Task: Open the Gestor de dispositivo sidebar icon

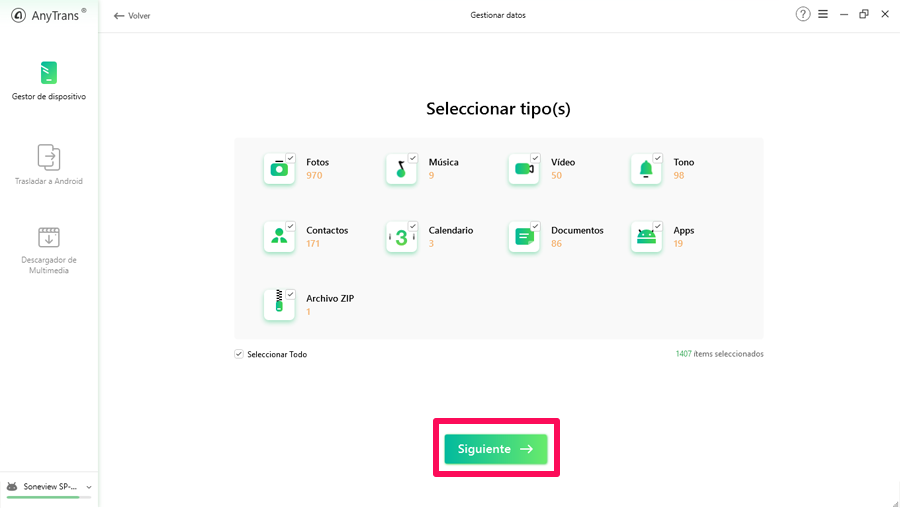Action: pyautogui.click(x=49, y=73)
